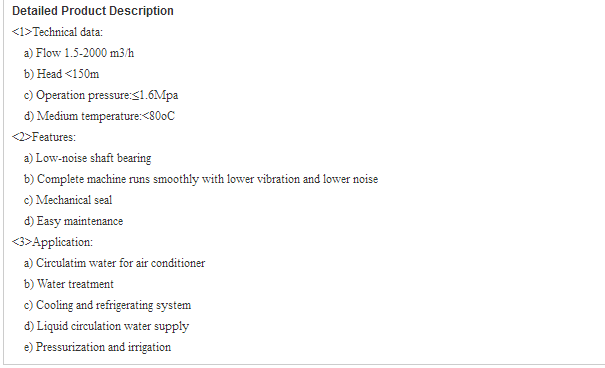Click the Easy maintenance feature line
The height and width of the screenshot is (368, 605).
[73, 221]
